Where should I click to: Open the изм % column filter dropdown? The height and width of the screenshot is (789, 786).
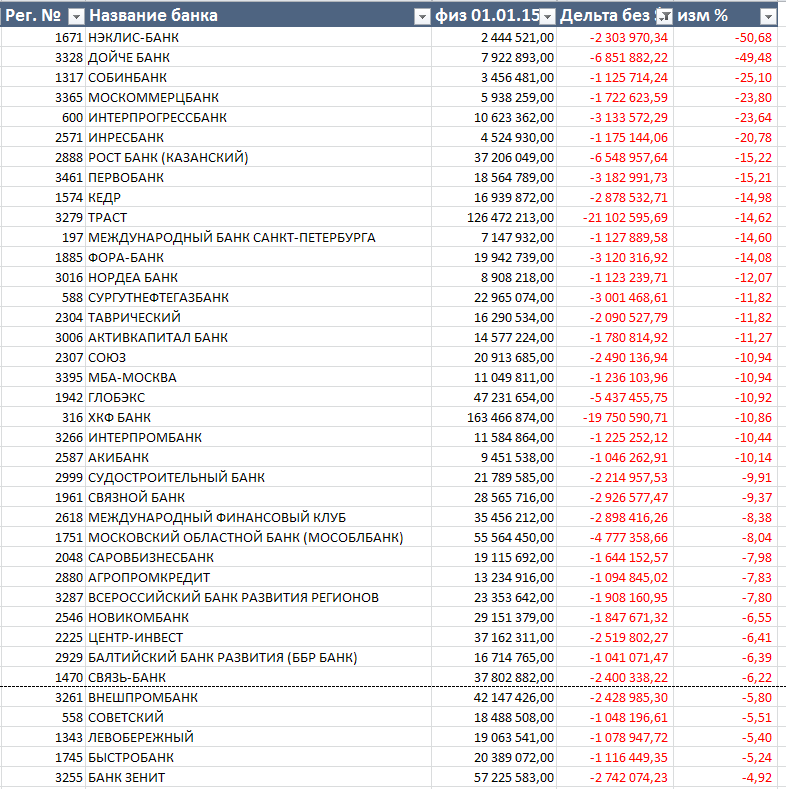pos(768,17)
